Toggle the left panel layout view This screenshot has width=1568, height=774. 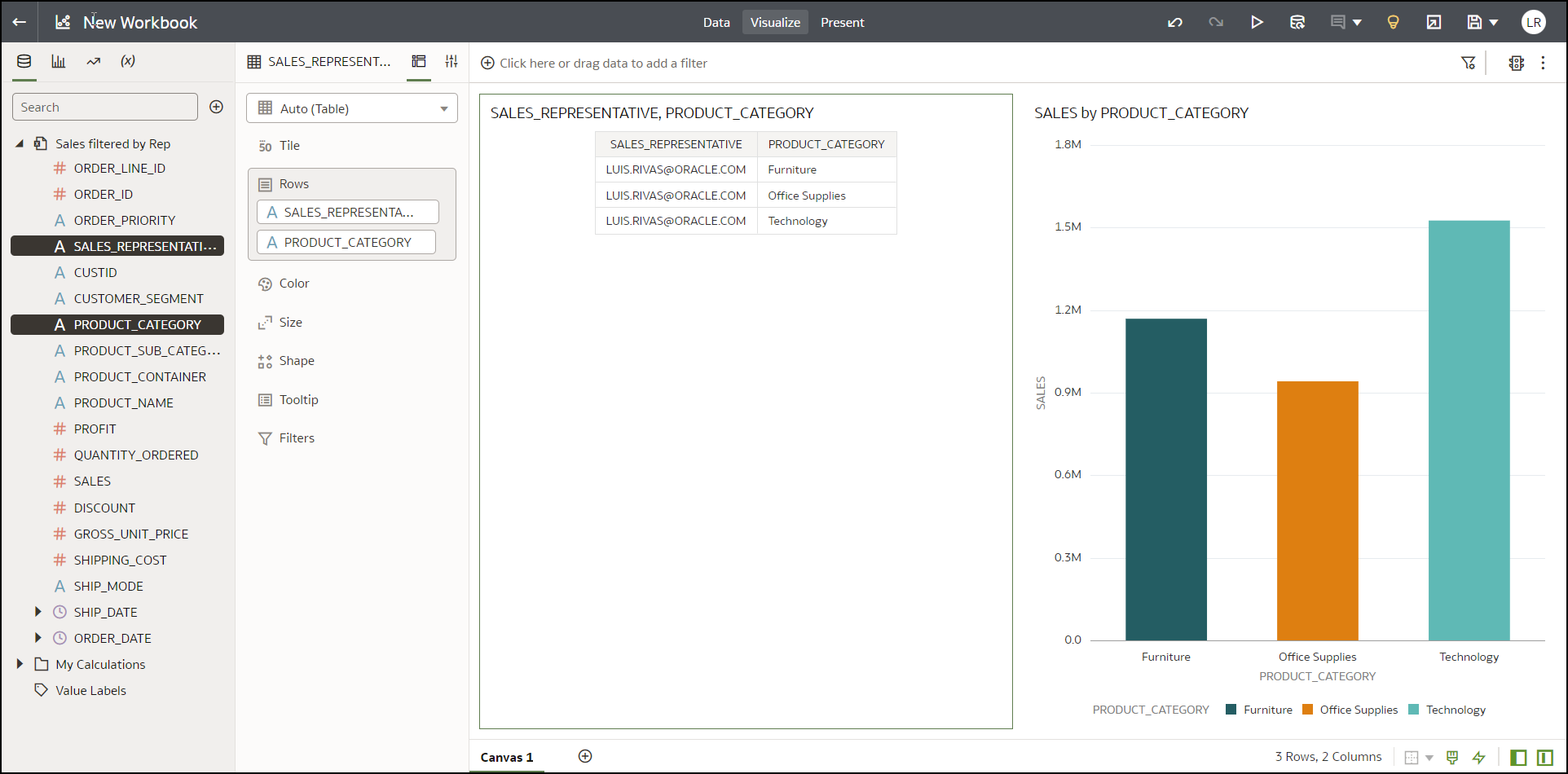1518,757
